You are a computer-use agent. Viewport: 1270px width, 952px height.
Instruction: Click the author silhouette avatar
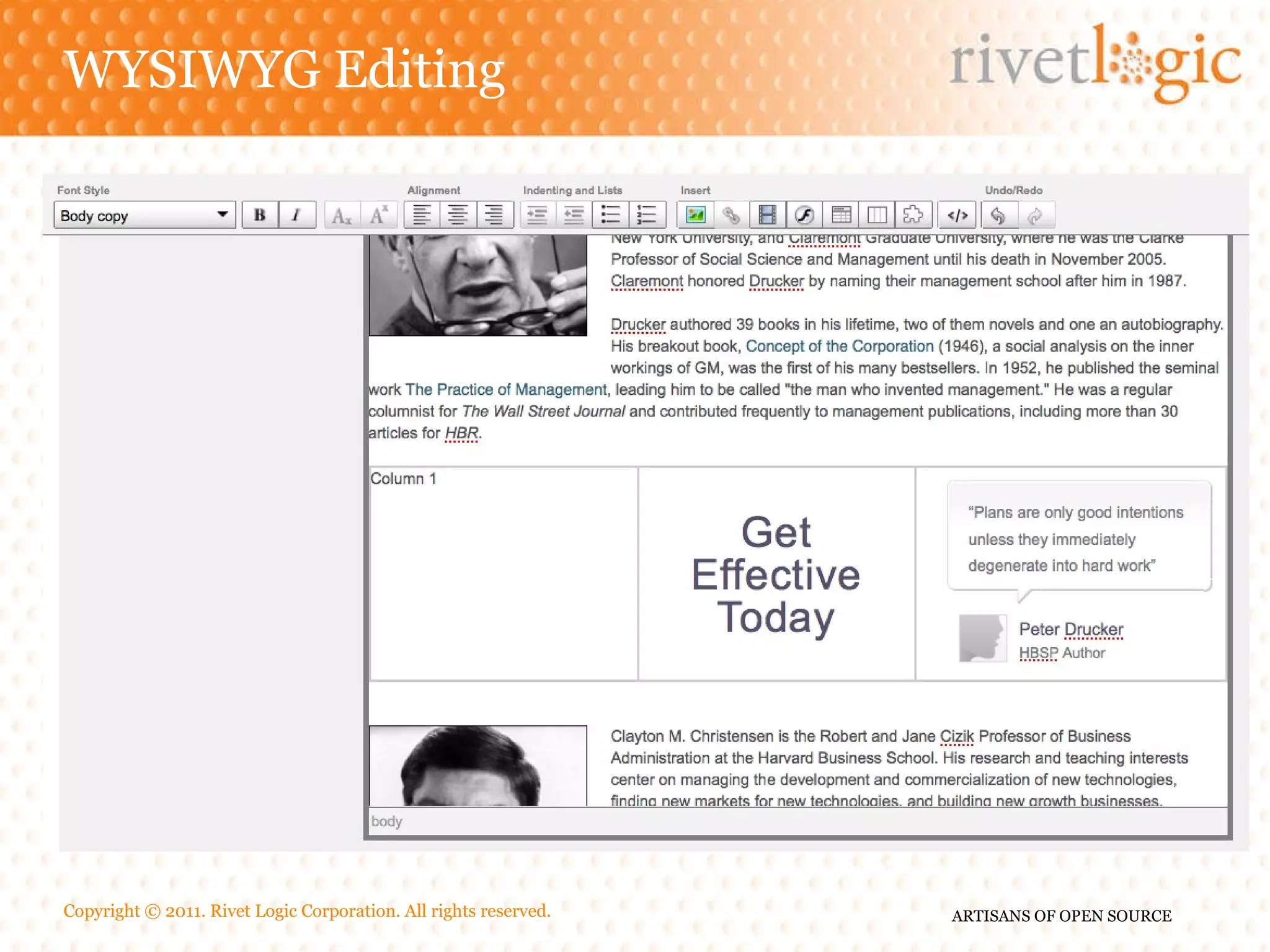coord(982,638)
